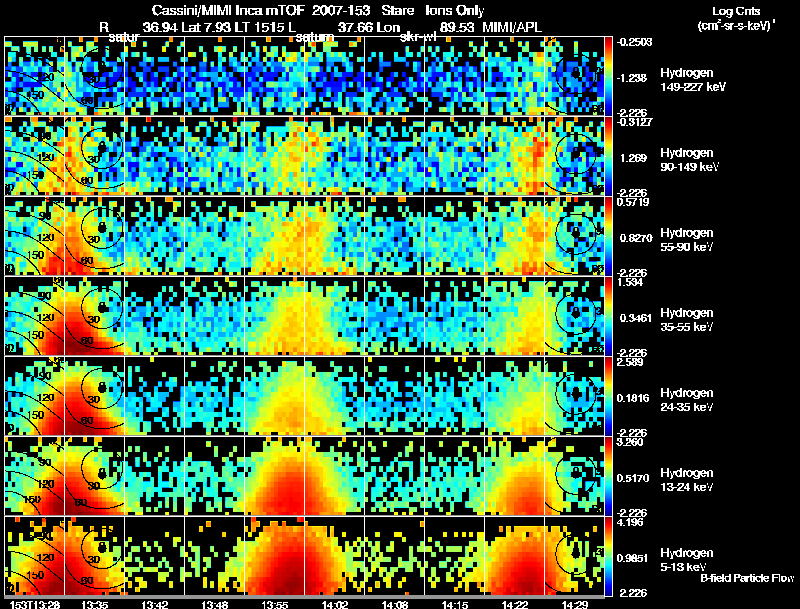
Task: Open the 24-35 keV image at 14:02
Action: point(335,396)
